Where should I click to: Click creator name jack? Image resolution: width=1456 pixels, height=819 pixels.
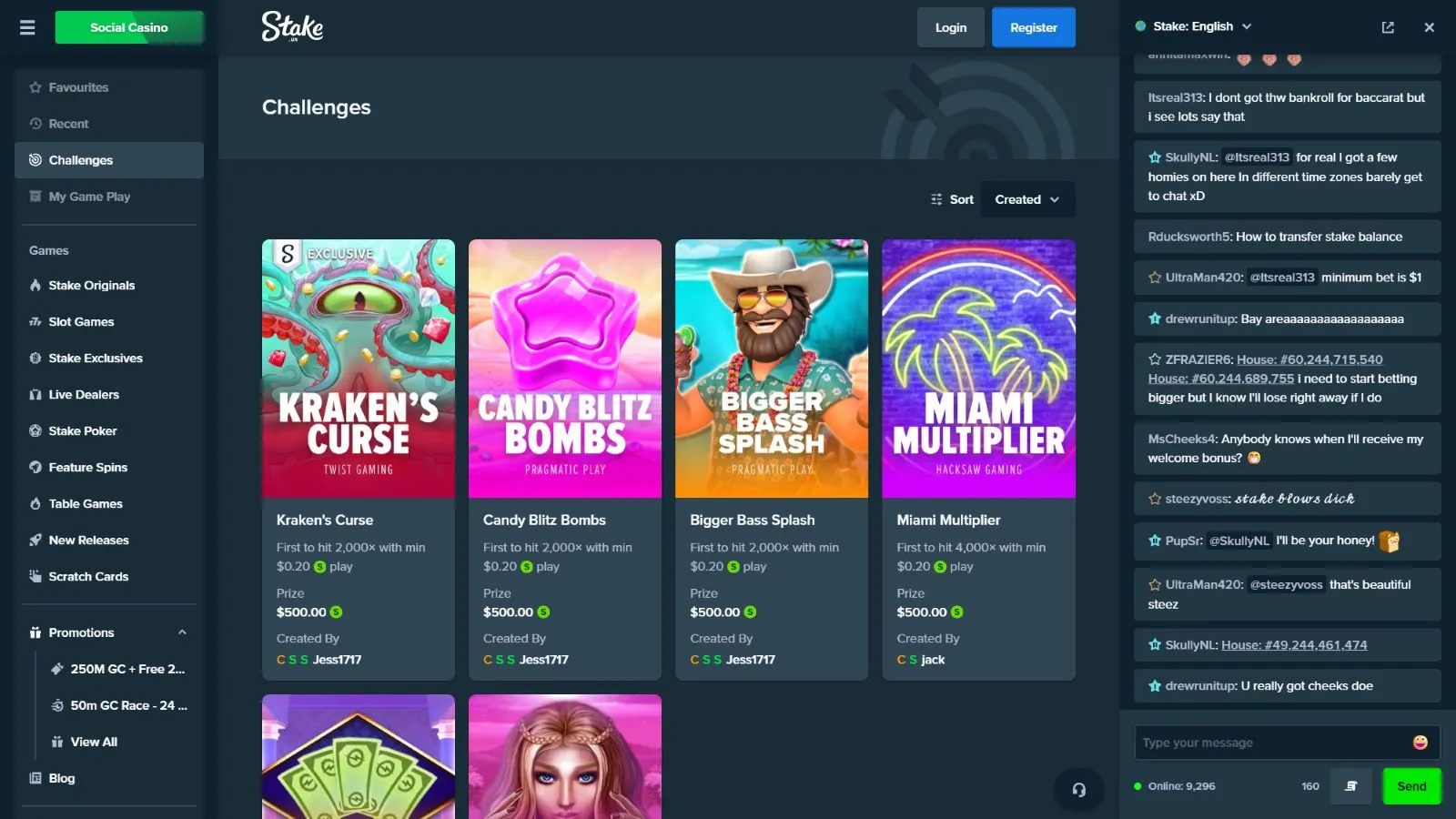(x=933, y=660)
